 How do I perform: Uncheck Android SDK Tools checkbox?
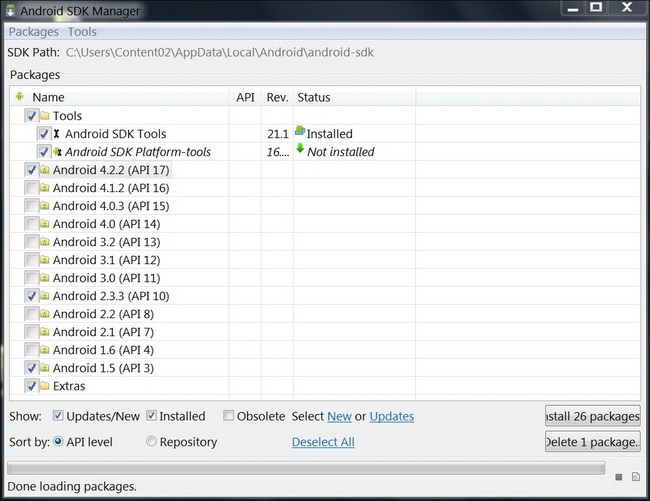44,133
